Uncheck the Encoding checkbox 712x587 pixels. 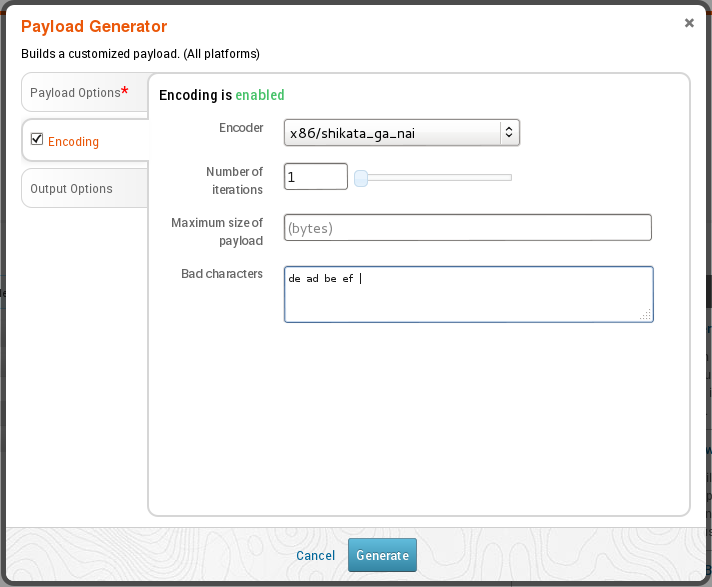point(37,140)
